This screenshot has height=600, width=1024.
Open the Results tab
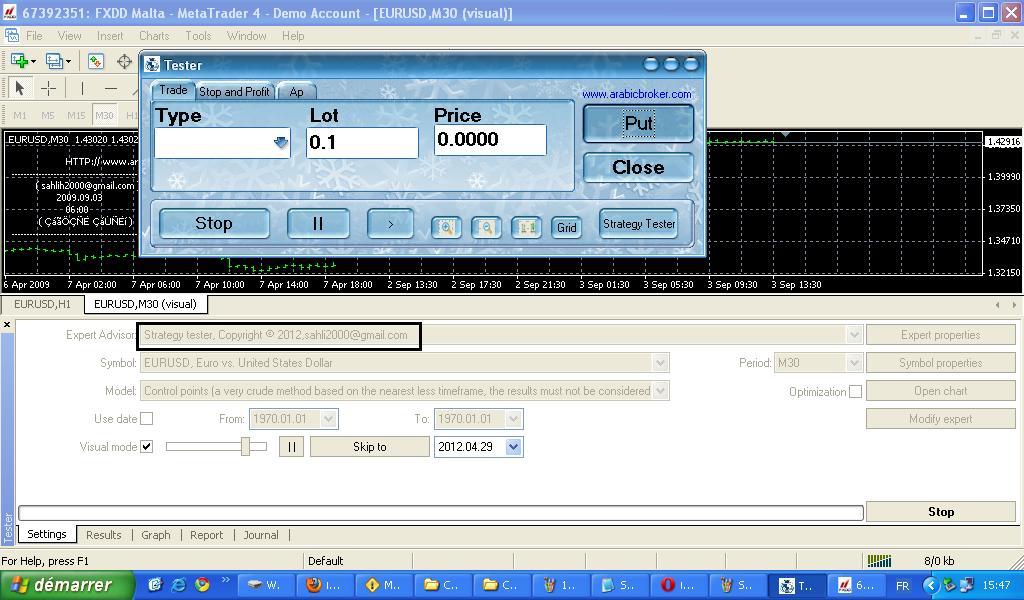coord(104,535)
